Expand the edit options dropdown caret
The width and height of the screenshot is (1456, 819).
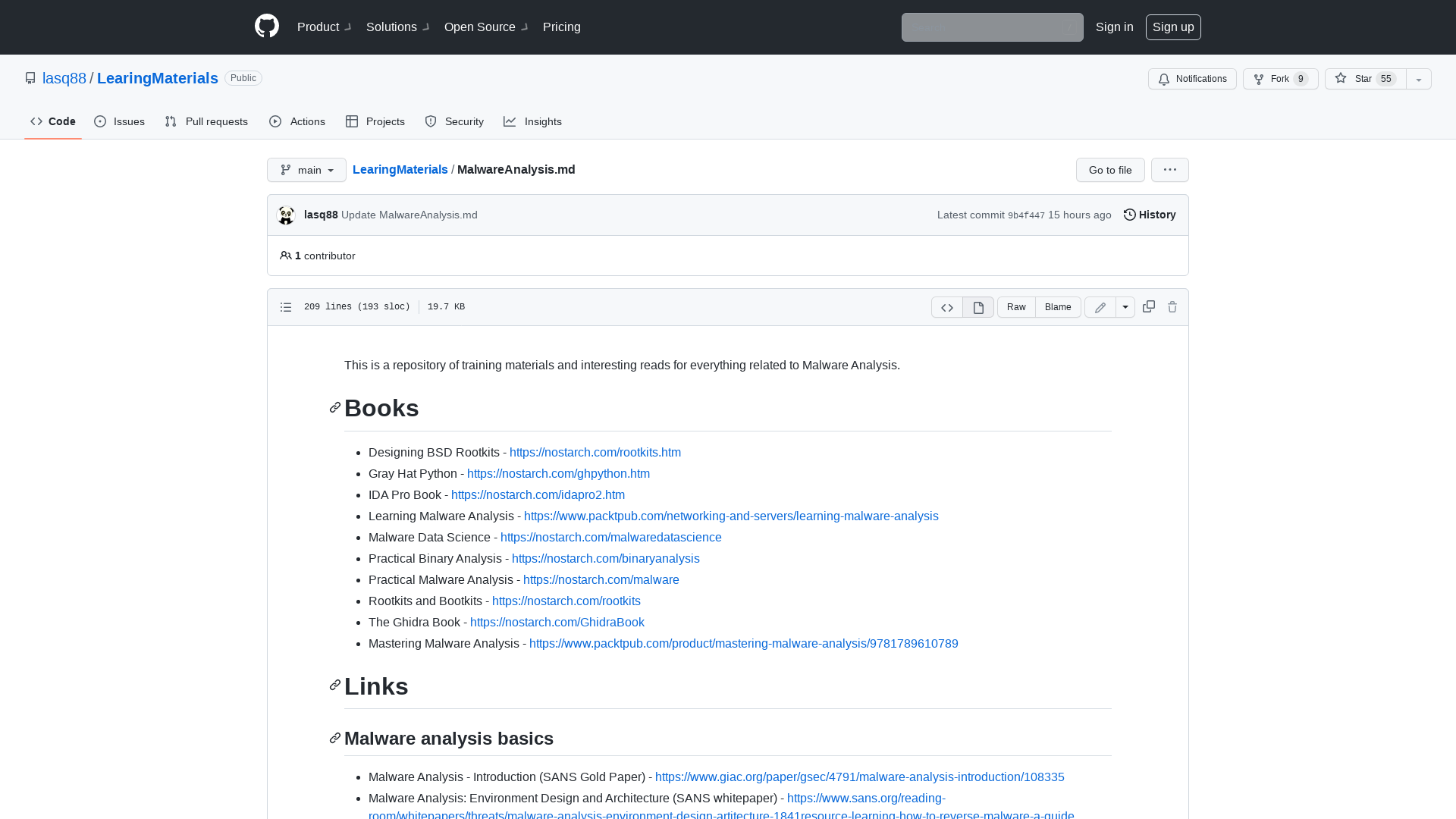click(x=1125, y=307)
